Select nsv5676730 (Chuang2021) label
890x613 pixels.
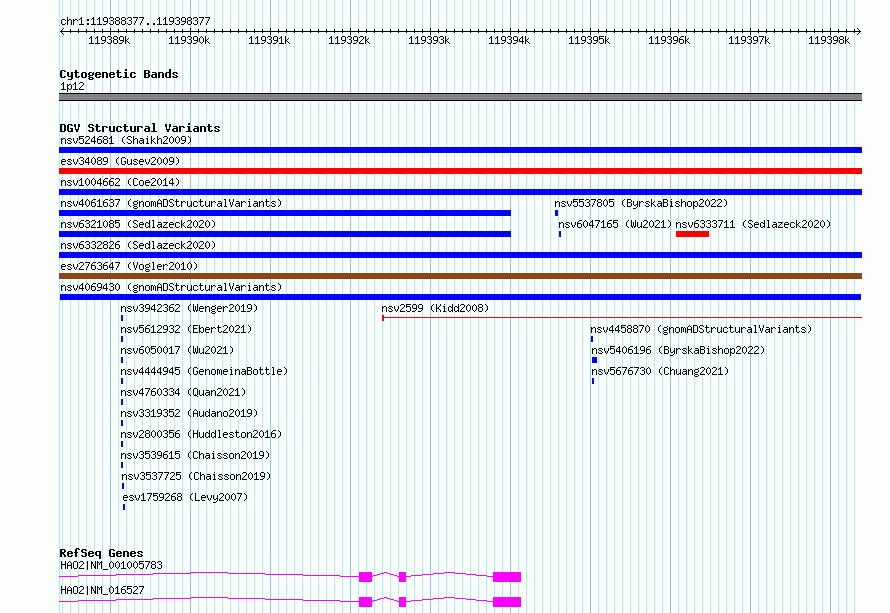(660, 371)
